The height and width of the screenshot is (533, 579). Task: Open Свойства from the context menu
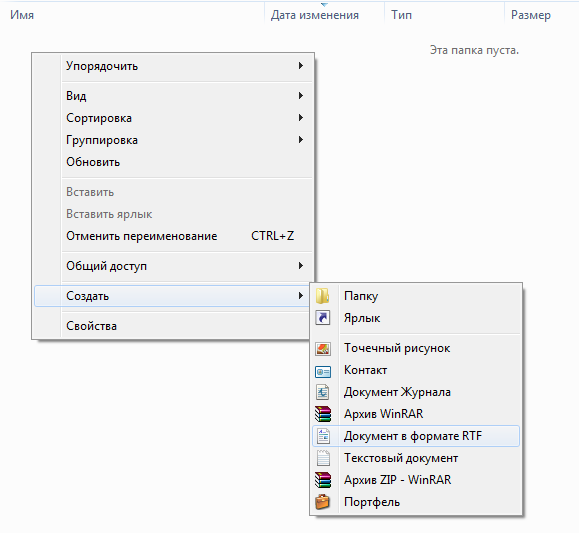pos(173,326)
